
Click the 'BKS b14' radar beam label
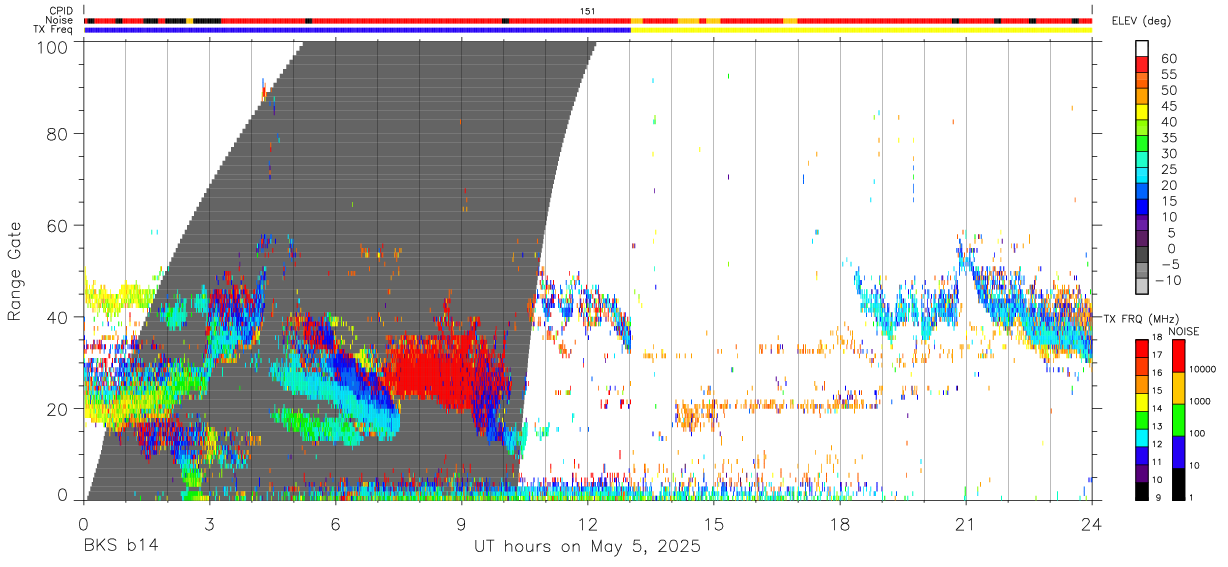[119, 547]
